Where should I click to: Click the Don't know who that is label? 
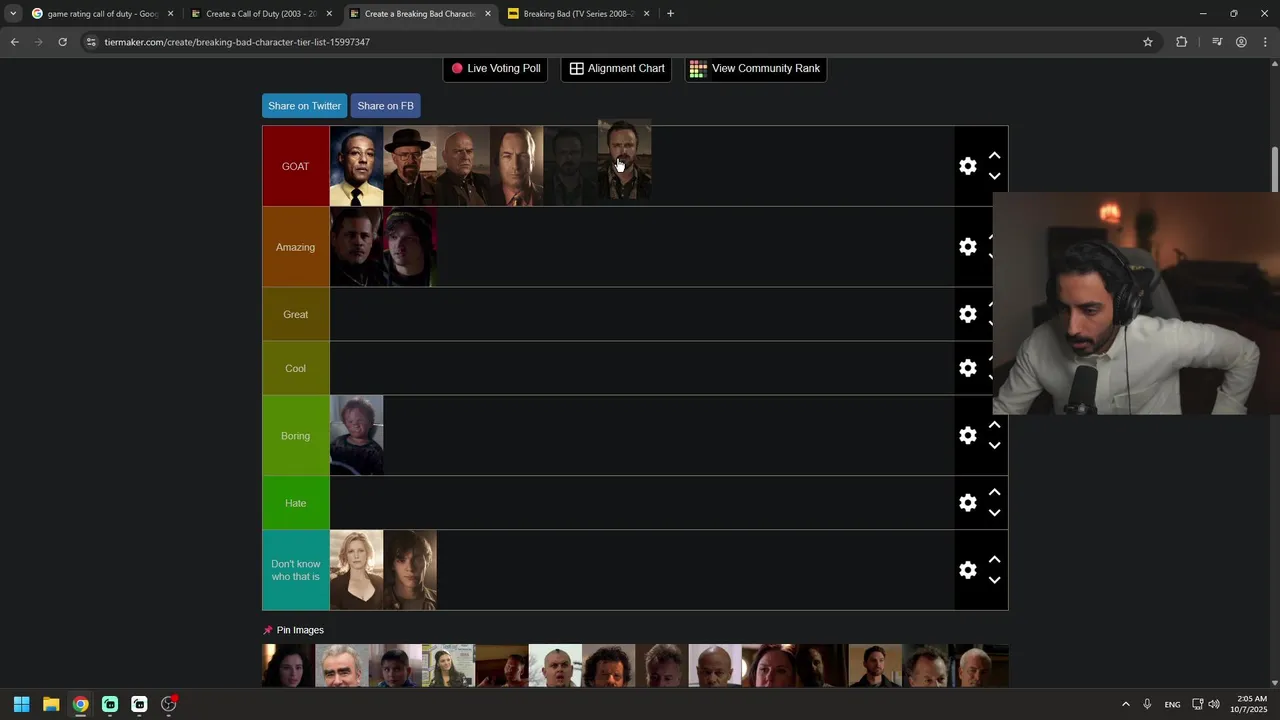(295, 570)
